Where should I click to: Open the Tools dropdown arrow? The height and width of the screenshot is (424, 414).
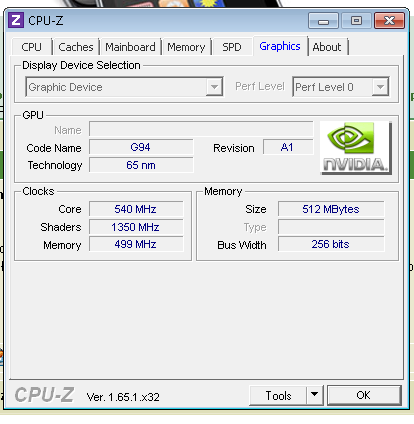(314, 395)
